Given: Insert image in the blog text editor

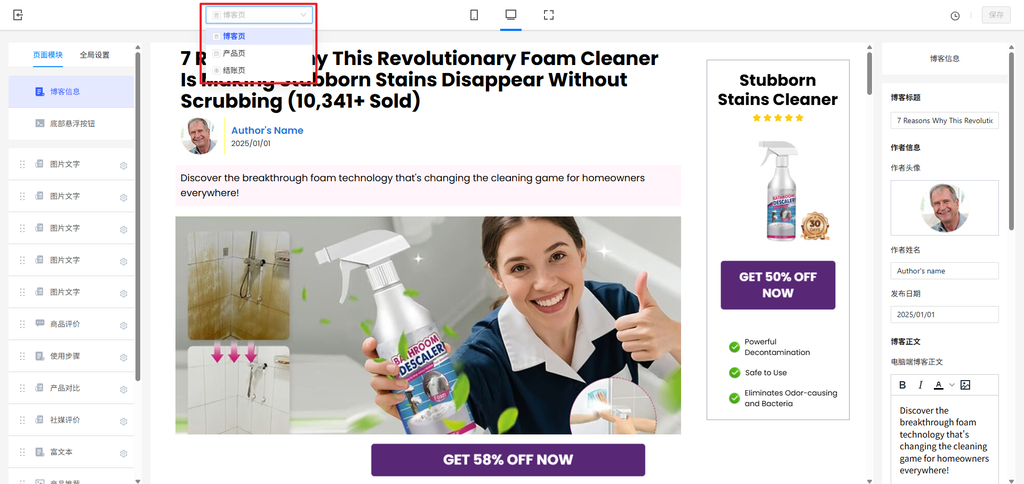Looking at the screenshot, I should (965, 385).
